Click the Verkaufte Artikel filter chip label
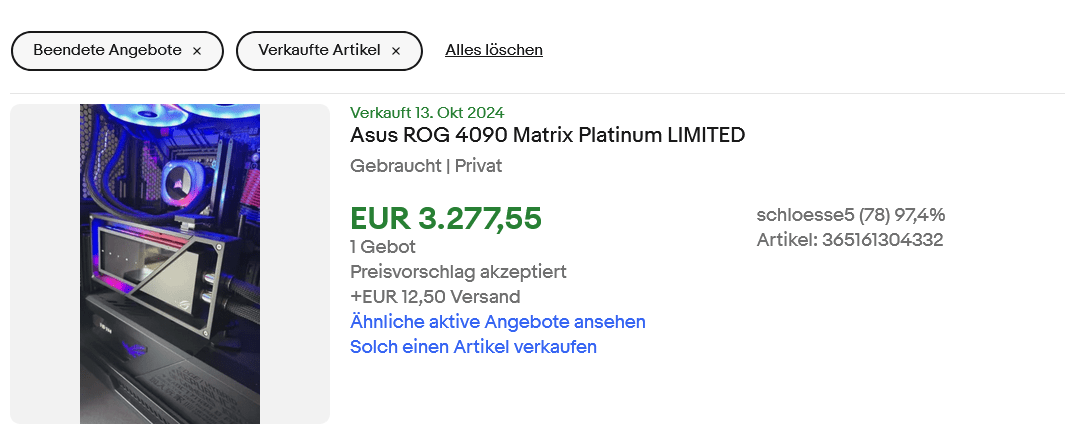The image size is (1065, 431). [x=319, y=50]
